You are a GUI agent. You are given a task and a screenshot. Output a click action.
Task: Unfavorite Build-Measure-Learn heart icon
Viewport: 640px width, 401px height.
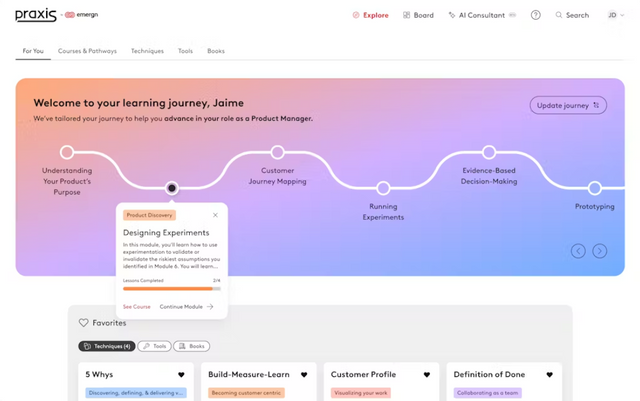pos(304,375)
